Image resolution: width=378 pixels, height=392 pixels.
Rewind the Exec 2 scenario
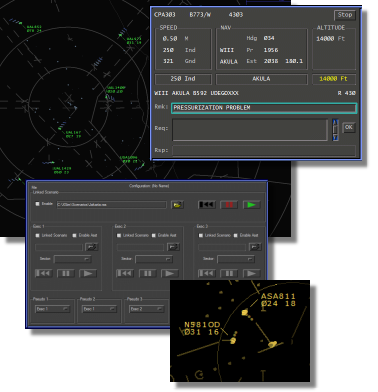pyautogui.click(x=125, y=273)
